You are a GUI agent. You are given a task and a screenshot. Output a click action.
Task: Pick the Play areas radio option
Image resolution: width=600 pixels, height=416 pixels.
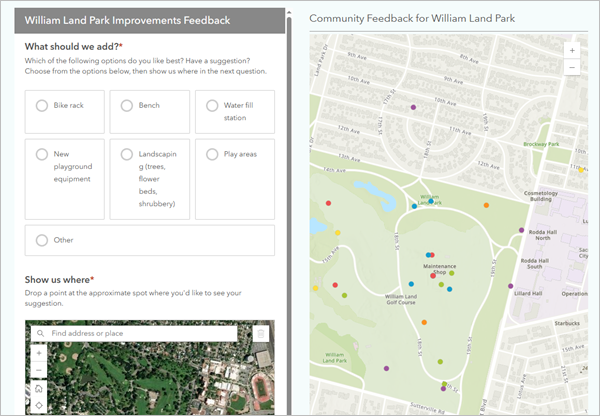click(212, 154)
